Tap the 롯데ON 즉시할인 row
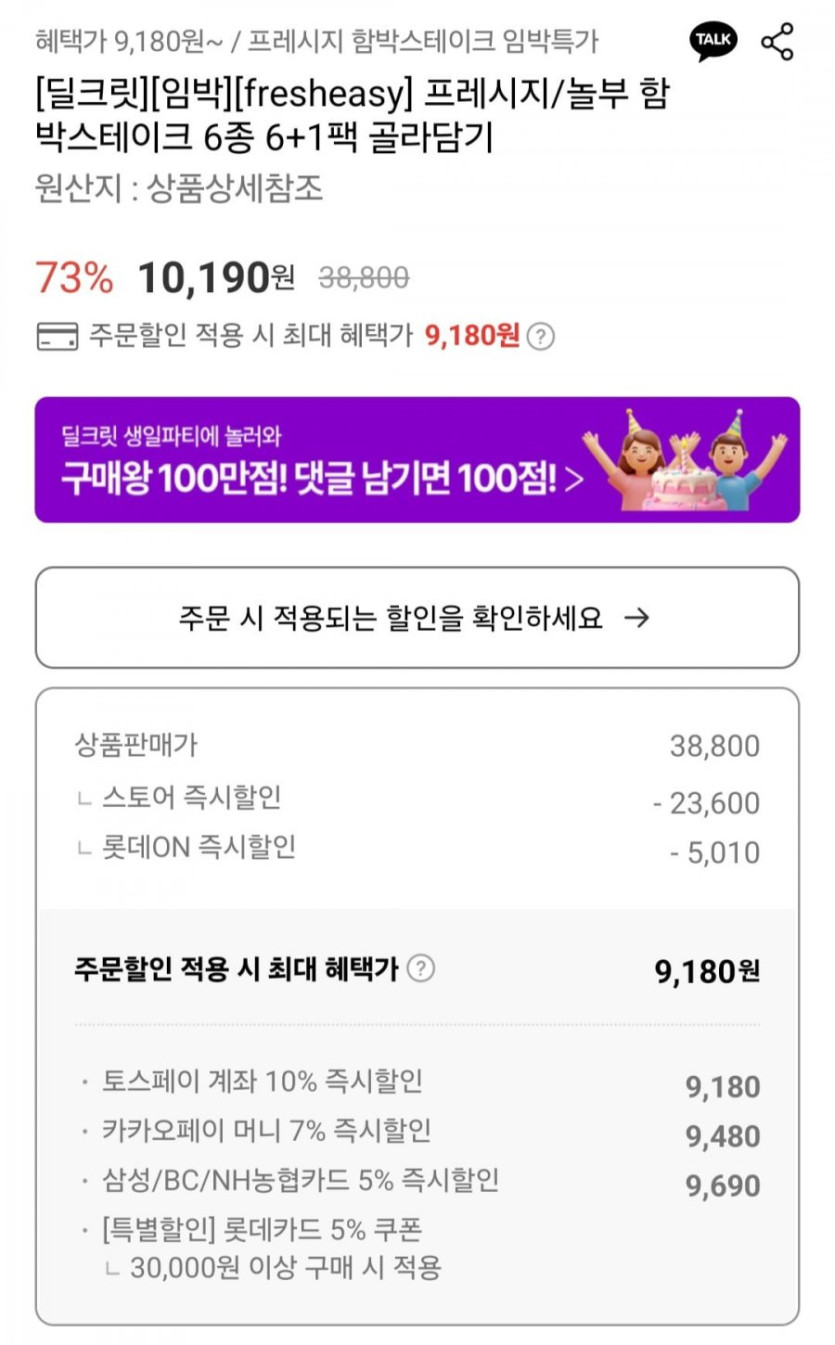 pos(198,848)
